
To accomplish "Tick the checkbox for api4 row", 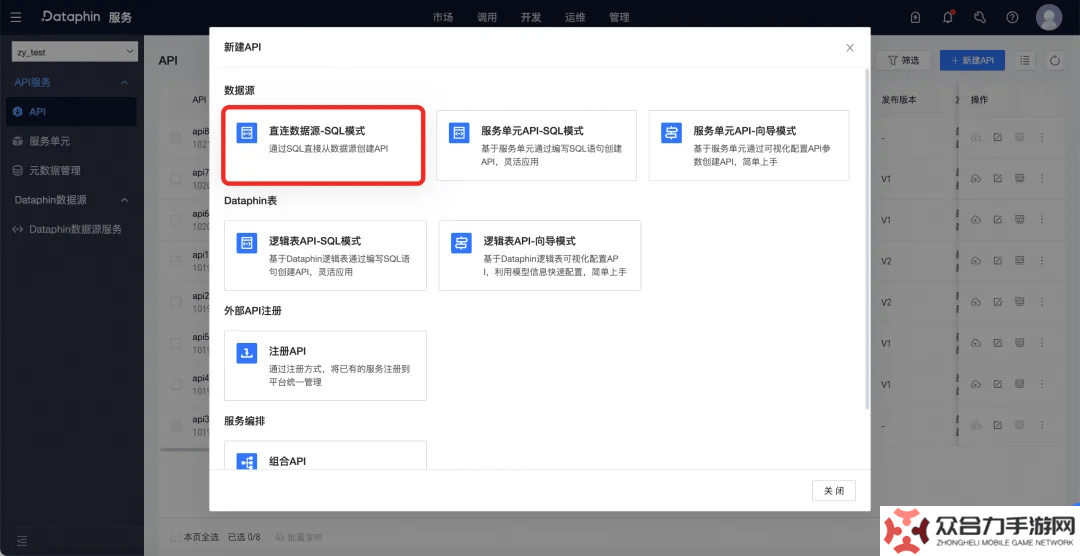I will (176, 384).
